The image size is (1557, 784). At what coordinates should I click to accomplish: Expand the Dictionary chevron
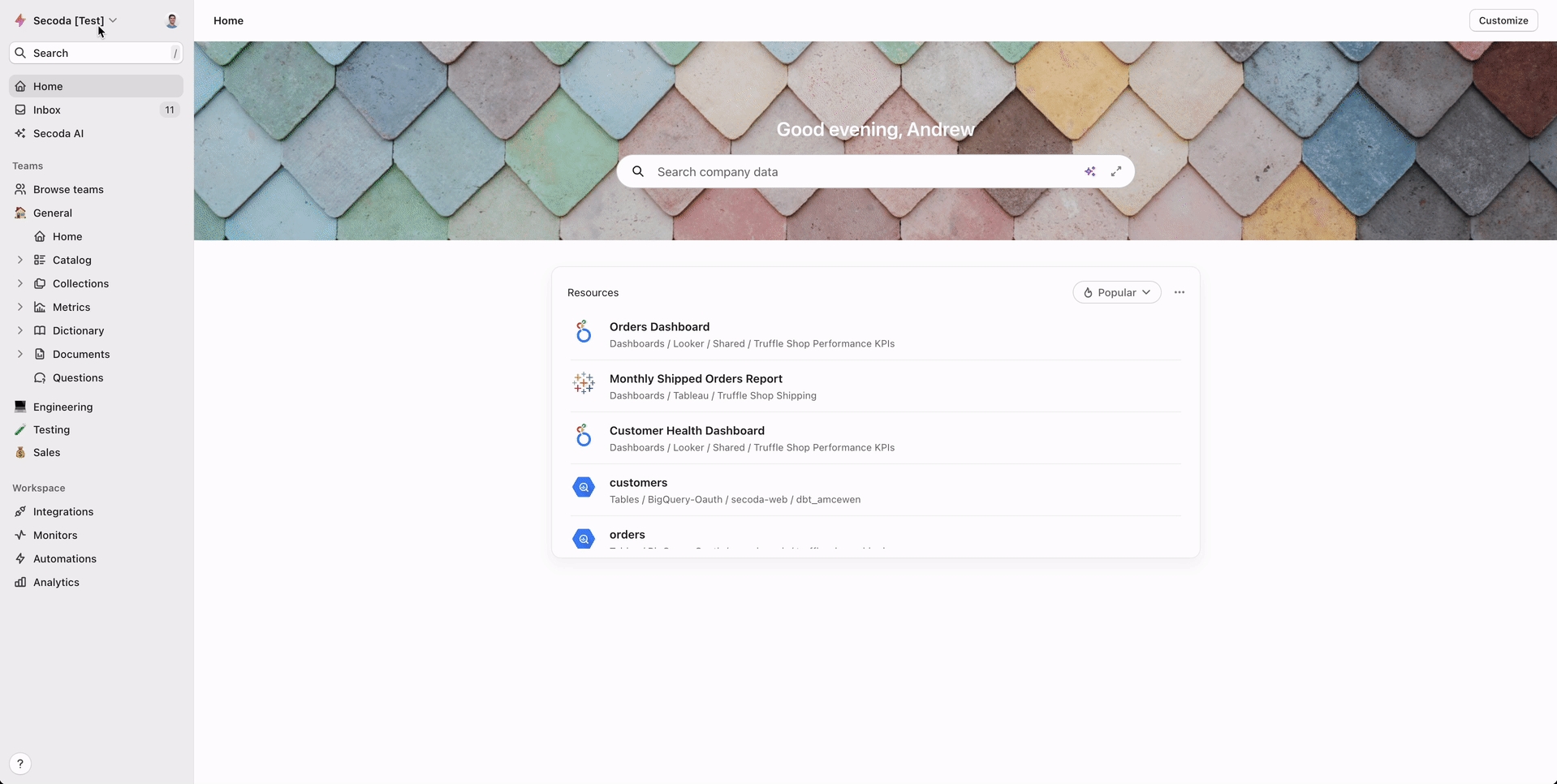point(20,330)
